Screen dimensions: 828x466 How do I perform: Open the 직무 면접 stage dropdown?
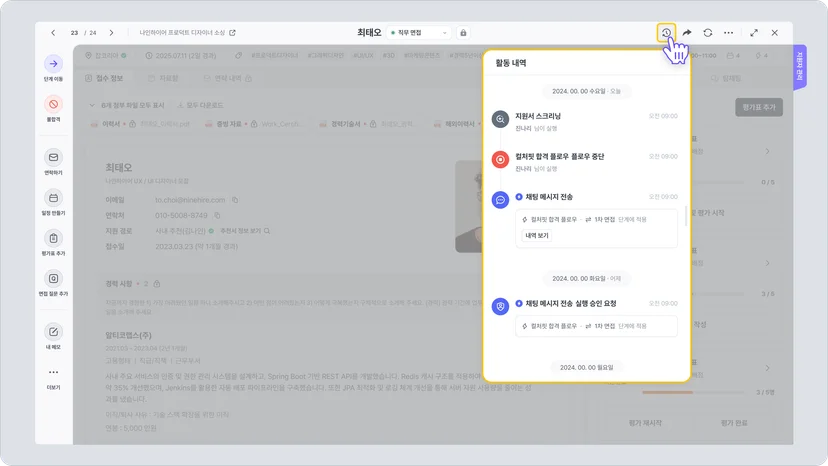pos(418,33)
